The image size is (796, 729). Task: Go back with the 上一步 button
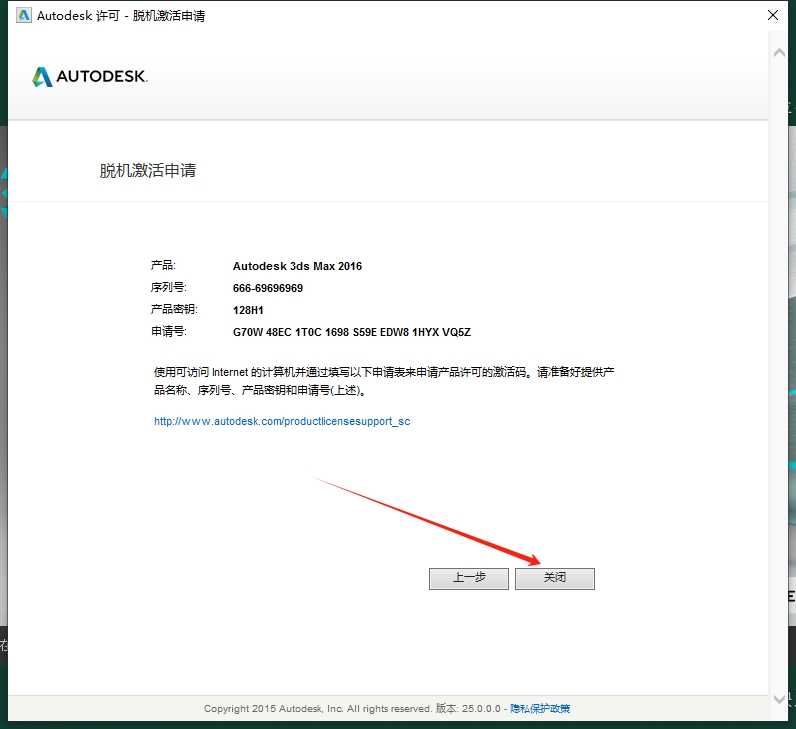pyautogui.click(x=468, y=578)
